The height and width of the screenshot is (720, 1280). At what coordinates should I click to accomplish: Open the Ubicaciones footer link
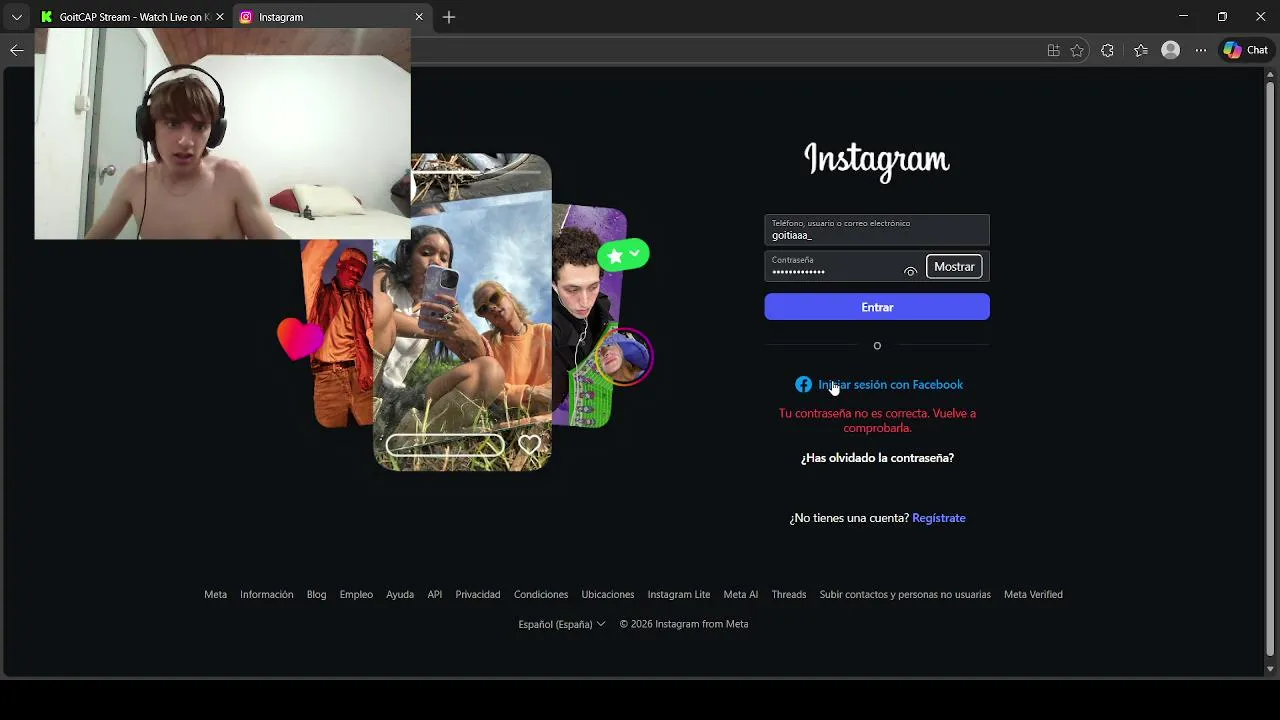click(x=608, y=594)
